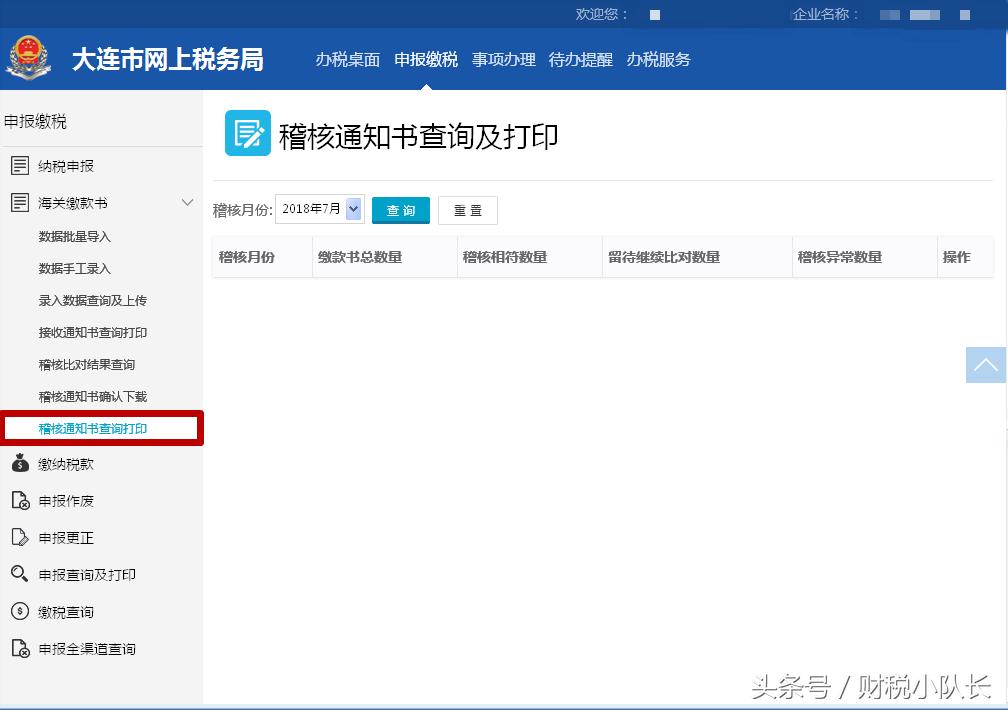This screenshot has height=710, width=1008.
Task: Click the 缴税查询 dollar icon
Action: pyautogui.click(x=18, y=611)
